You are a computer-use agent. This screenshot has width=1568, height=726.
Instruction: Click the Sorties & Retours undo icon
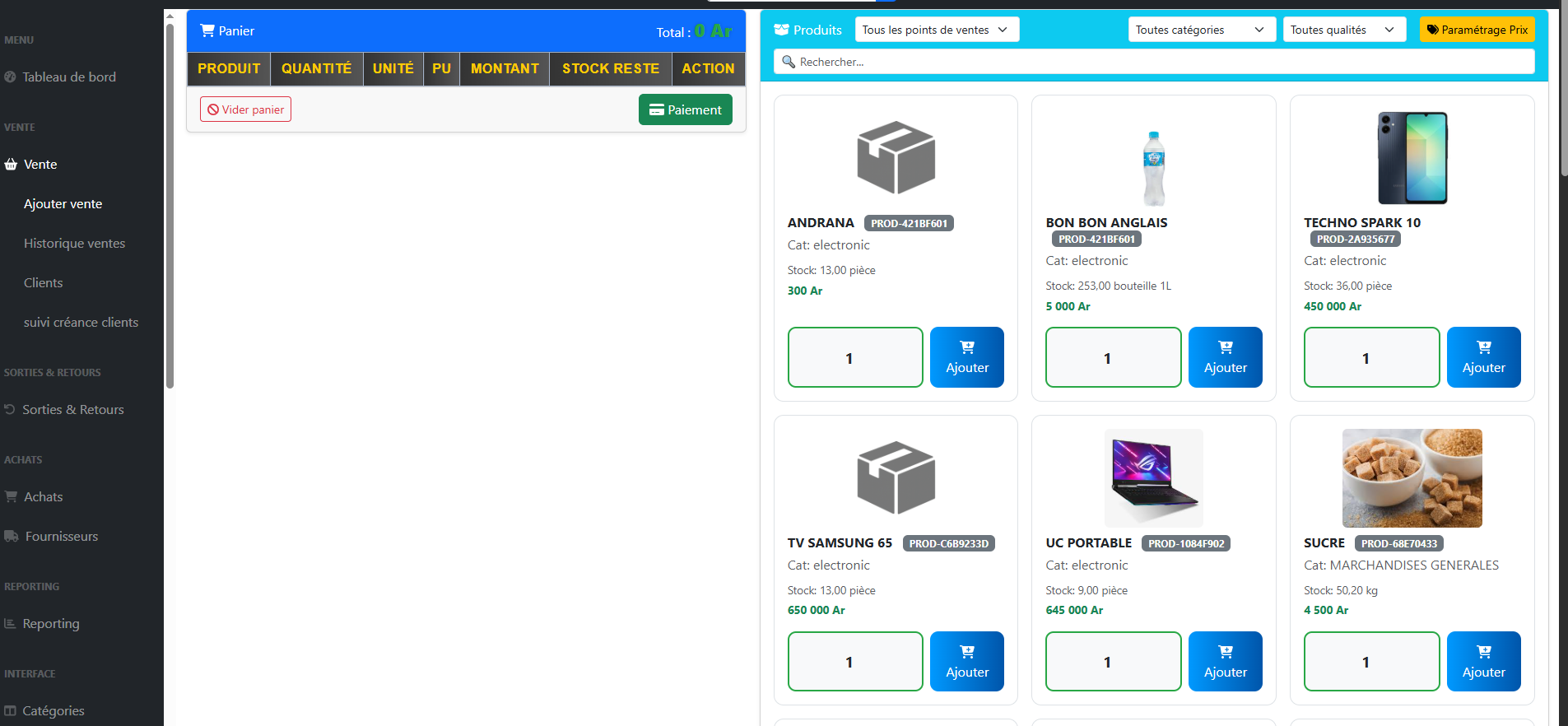tap(10, 409)
